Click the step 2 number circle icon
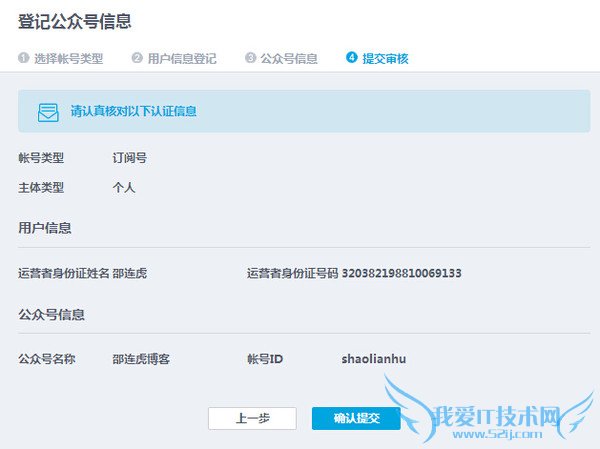The image size is (600, 449). (137, 58)
